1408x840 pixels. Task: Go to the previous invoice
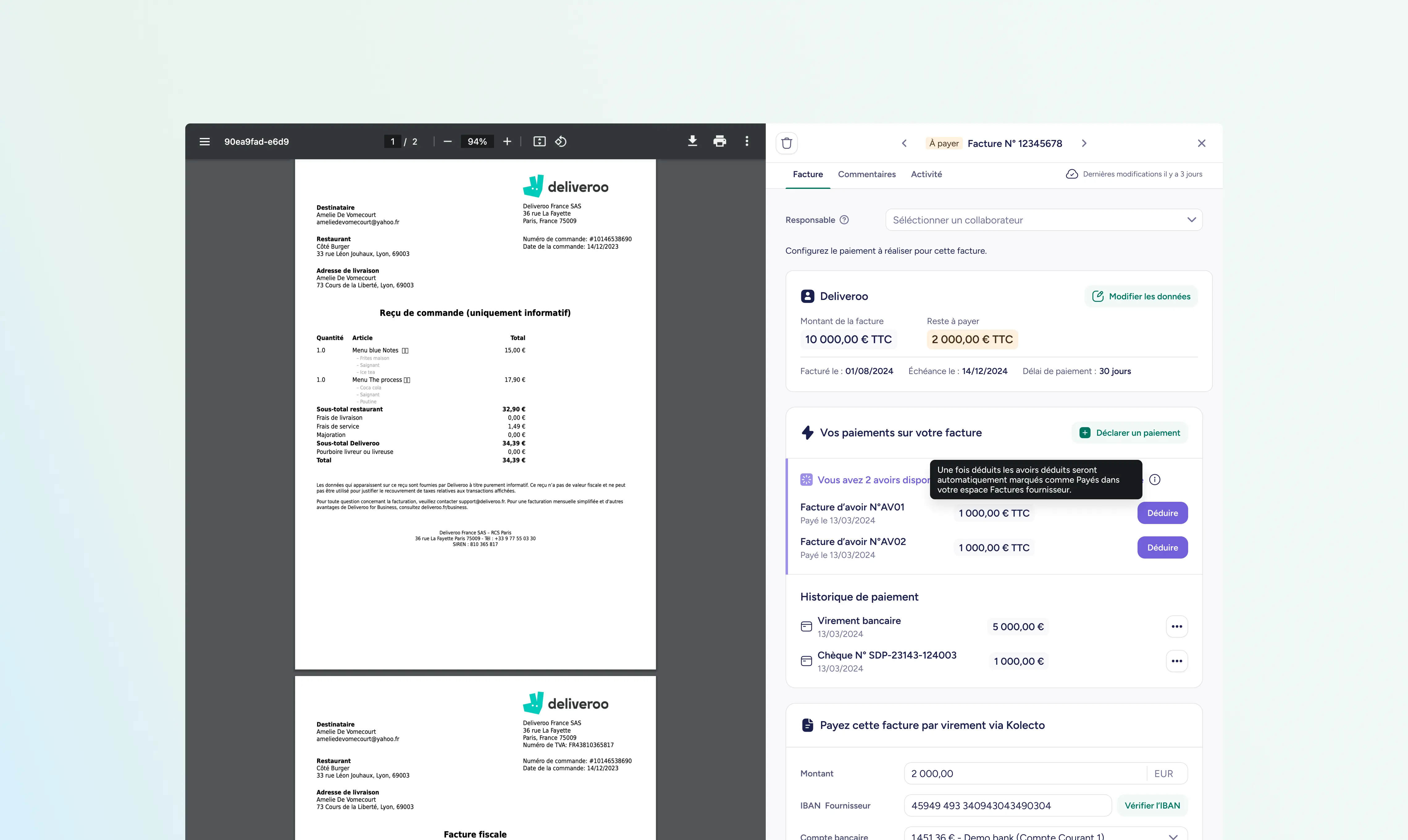click(x=904, y=143)
